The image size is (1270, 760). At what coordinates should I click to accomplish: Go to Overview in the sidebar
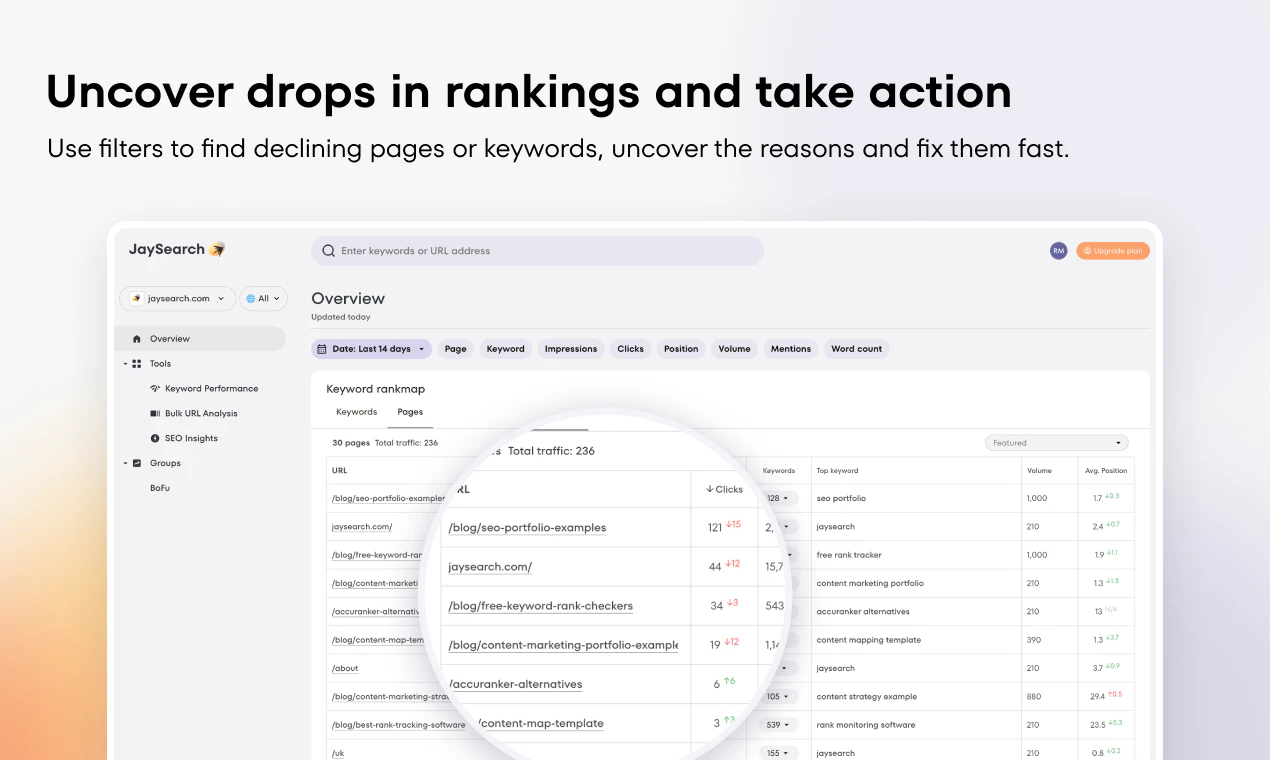click(200, 339)
